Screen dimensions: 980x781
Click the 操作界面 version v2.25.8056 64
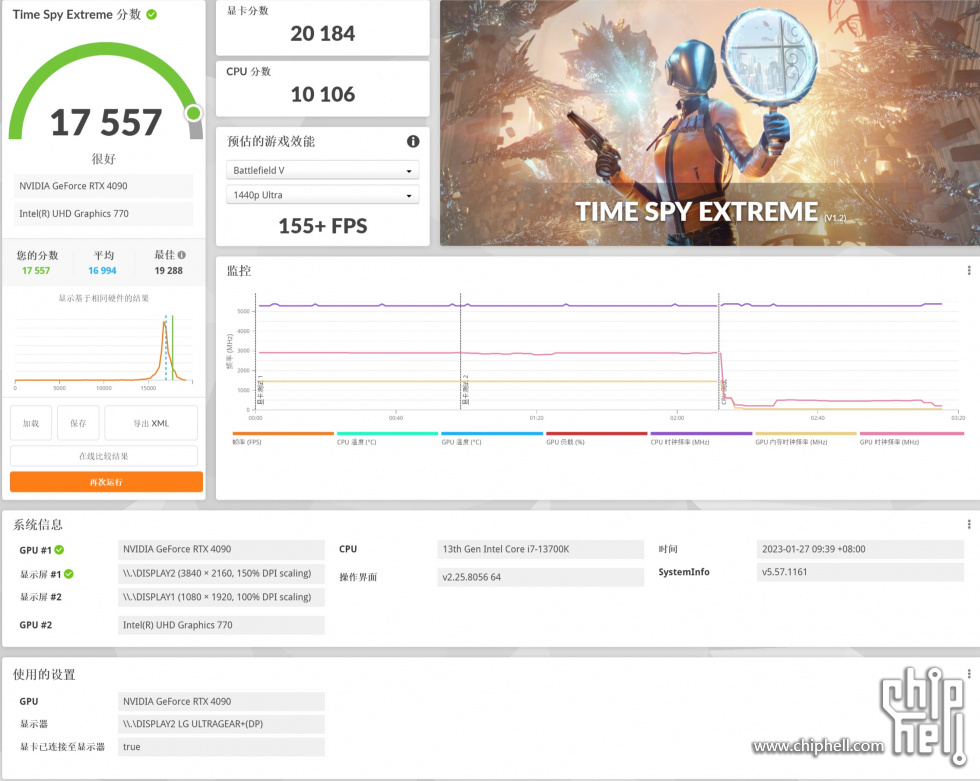click(541, 577)
